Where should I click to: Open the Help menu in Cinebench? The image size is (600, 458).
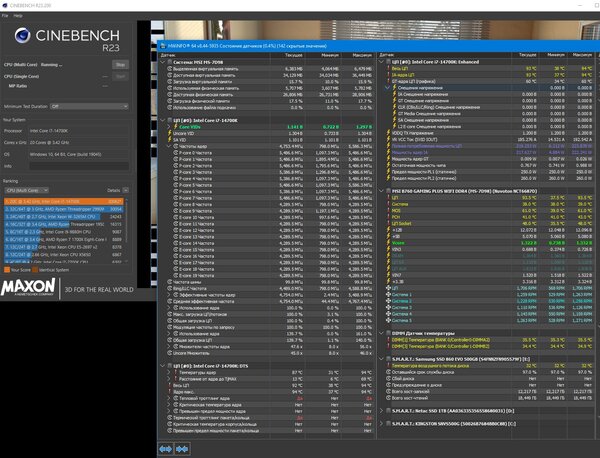tap(18, 16)
